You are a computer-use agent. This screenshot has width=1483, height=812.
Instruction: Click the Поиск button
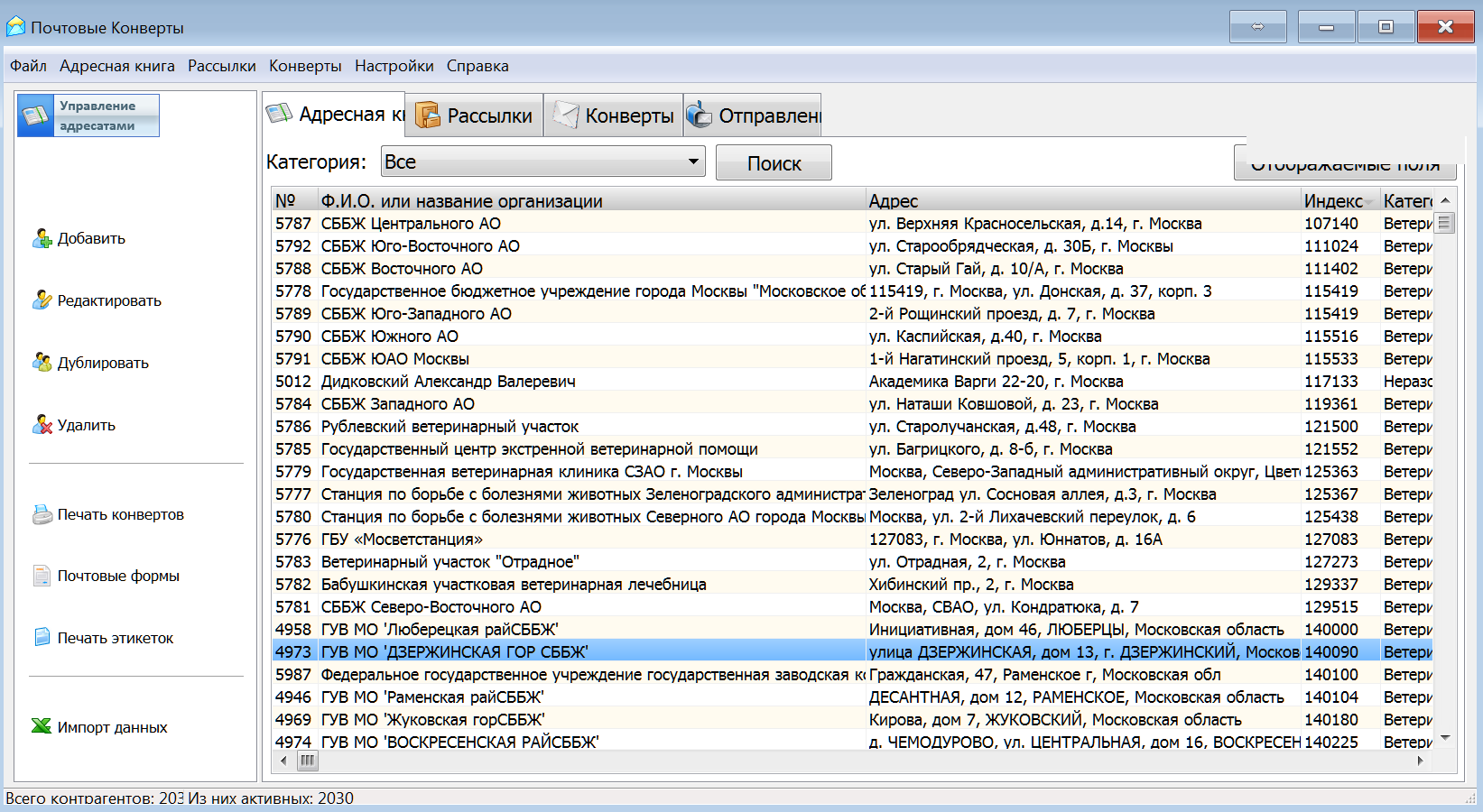(x=774, y=163)
